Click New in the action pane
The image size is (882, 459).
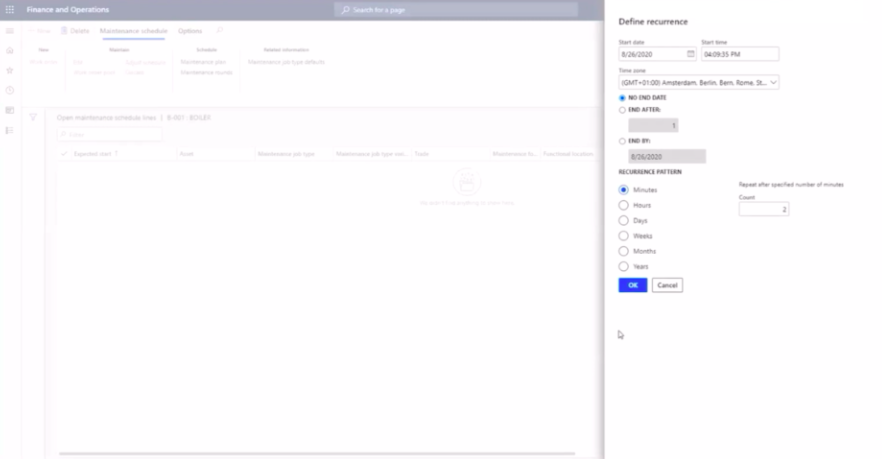click(x=40, y=31)
